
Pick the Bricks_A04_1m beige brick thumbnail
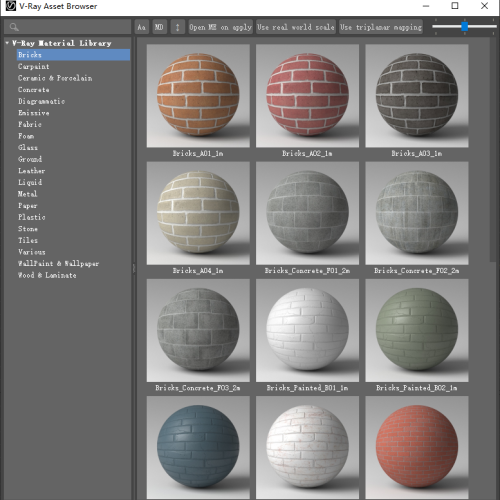198,213
